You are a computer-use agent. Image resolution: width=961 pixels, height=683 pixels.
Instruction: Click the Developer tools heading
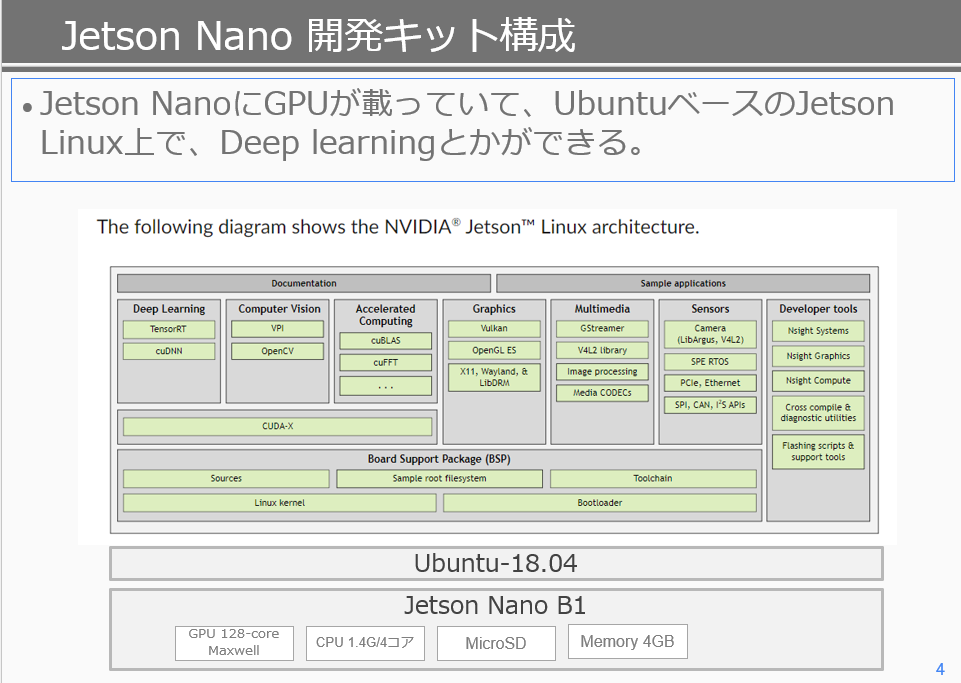point(818,309)
